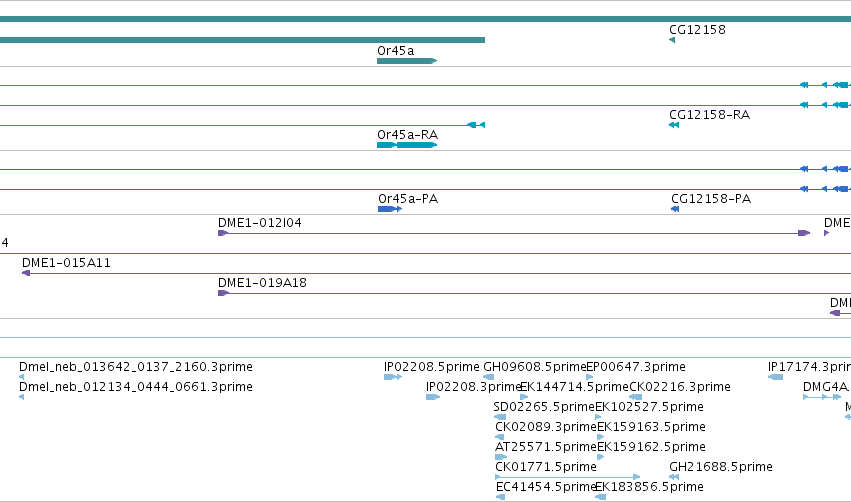Select the GH09608.5prime EST glyph
Image resolution: width=851 pixels, height=502 pixels.
(x=488, y=377)
